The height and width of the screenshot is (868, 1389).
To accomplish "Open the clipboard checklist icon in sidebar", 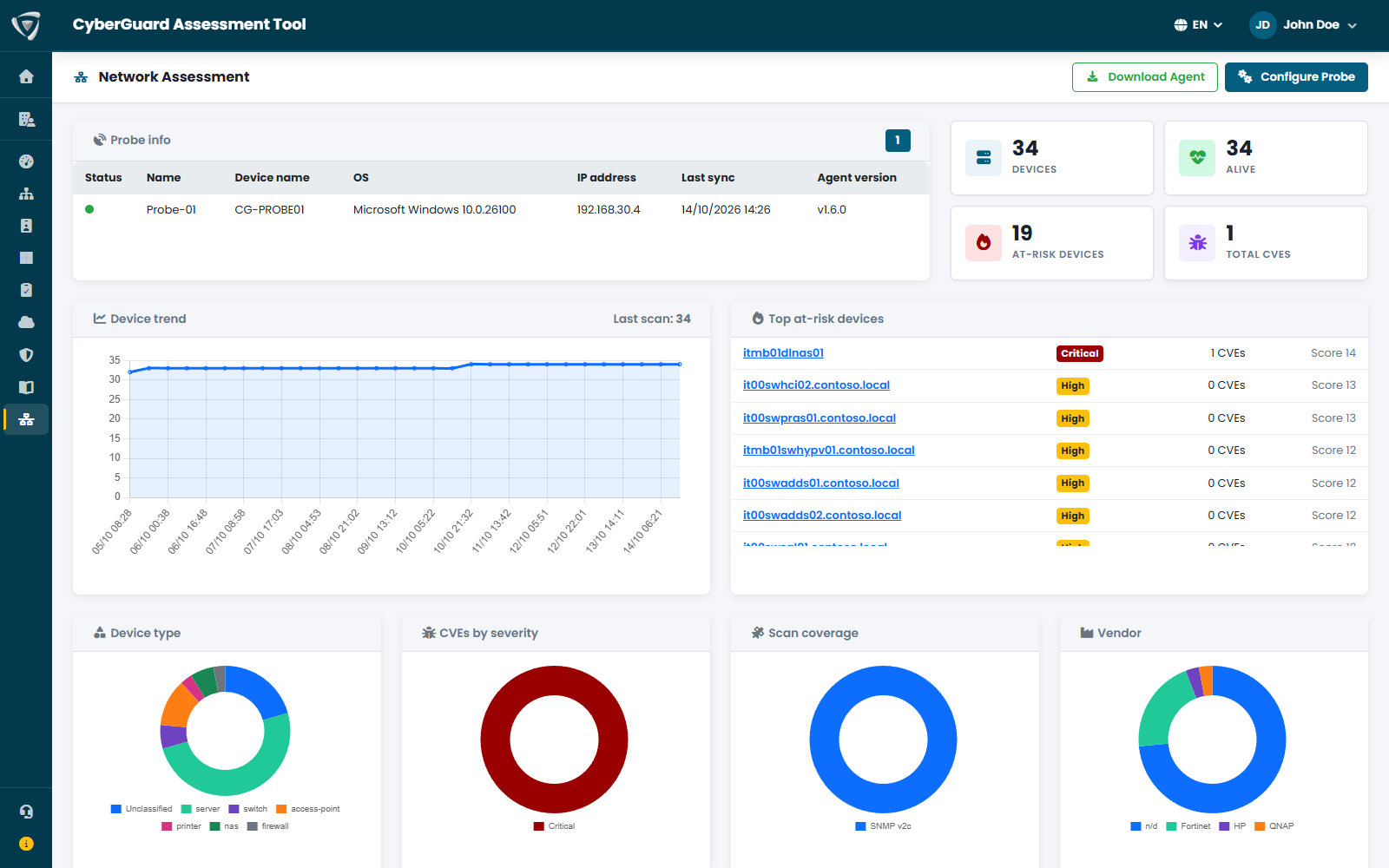I will pos(26,290).
